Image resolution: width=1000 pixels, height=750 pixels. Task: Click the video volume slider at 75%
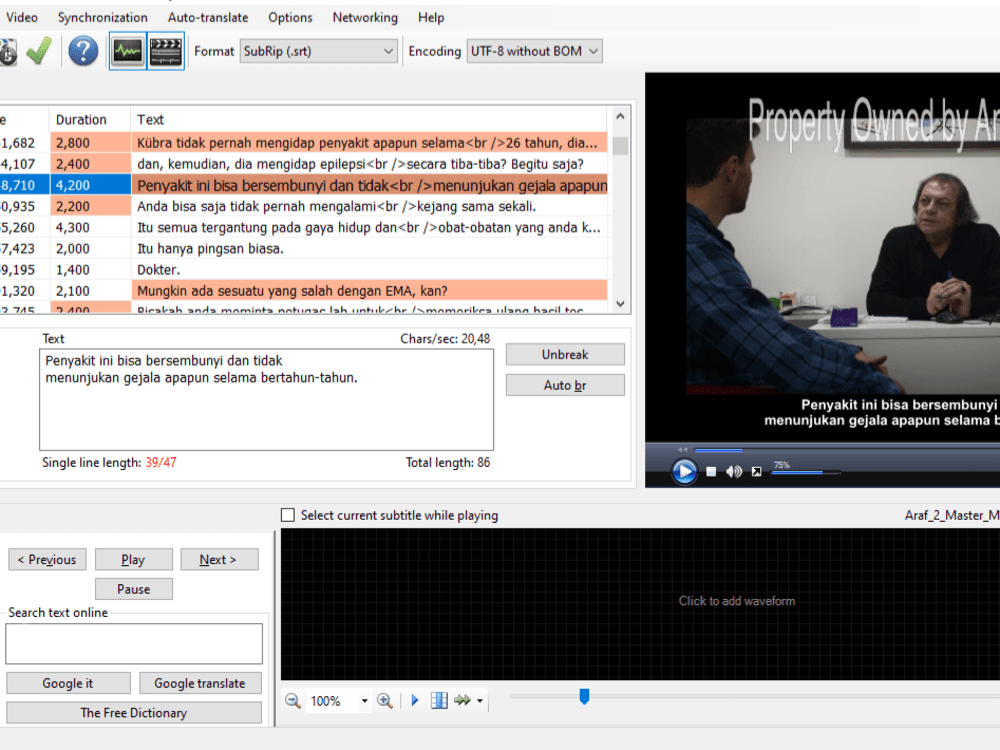[x=805, y=473]
